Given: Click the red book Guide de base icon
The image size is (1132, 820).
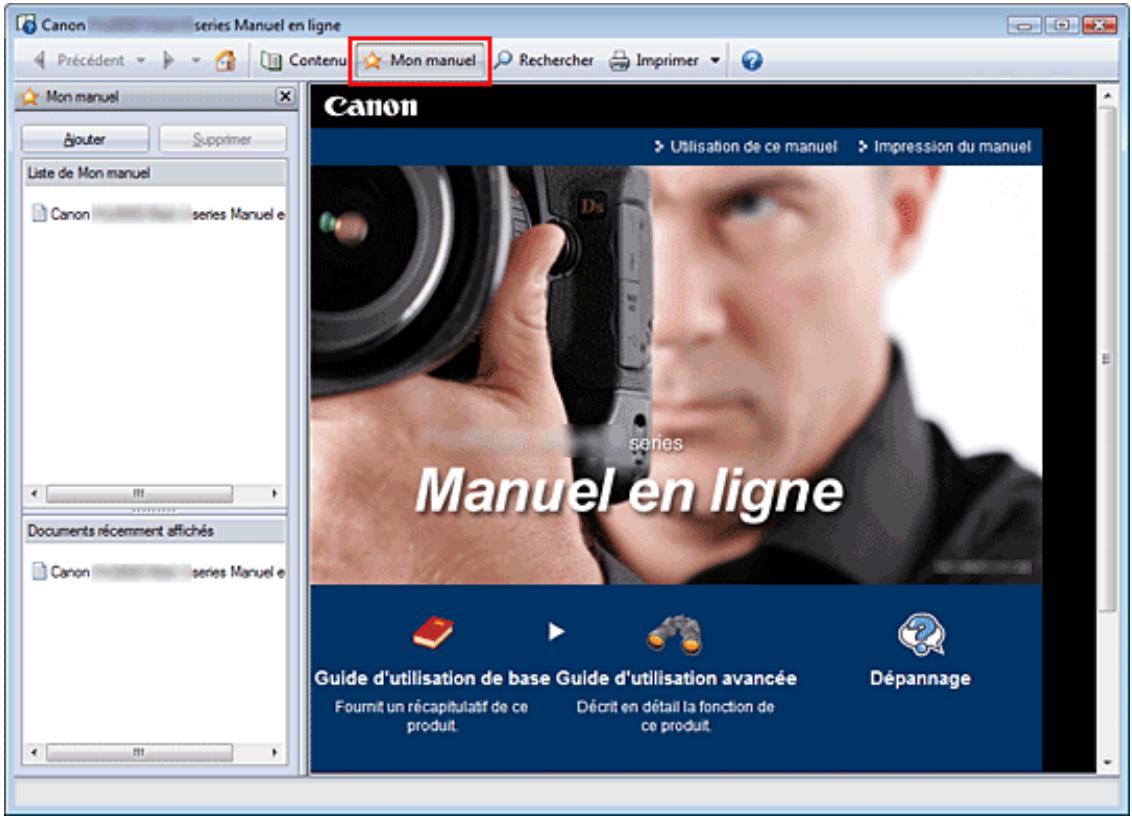Looking at the screenshot, I should tap(432, 633).
